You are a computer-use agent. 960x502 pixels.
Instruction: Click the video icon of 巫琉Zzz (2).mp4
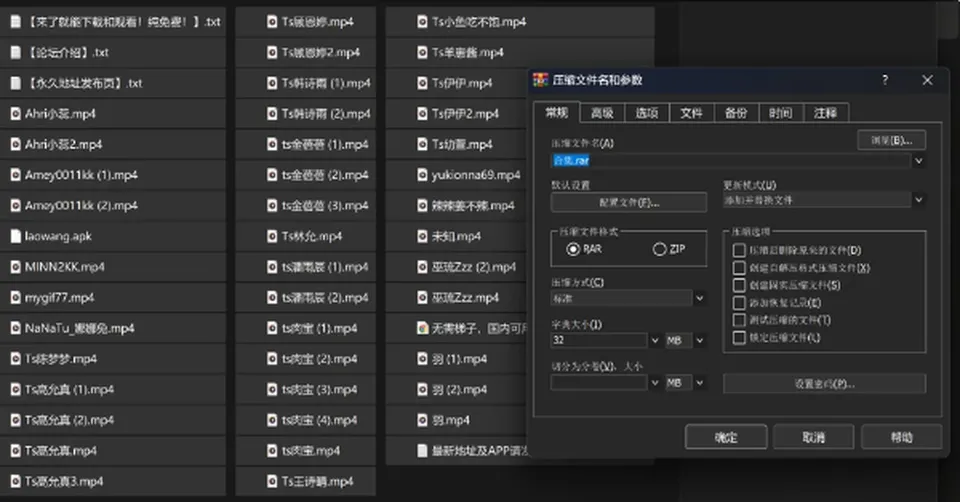422,267
